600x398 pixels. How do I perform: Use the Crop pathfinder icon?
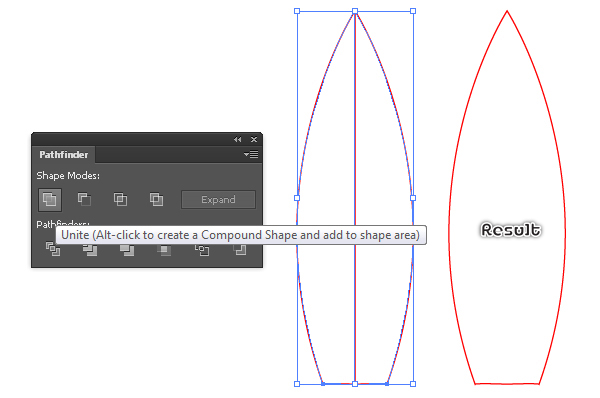[164, 250]
